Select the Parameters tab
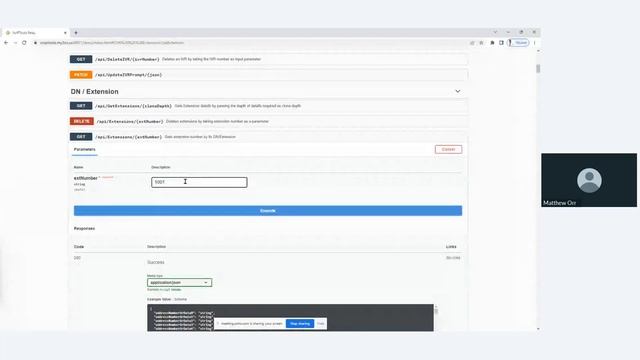Viewport: 640px width, 360px height. point(84,149)
